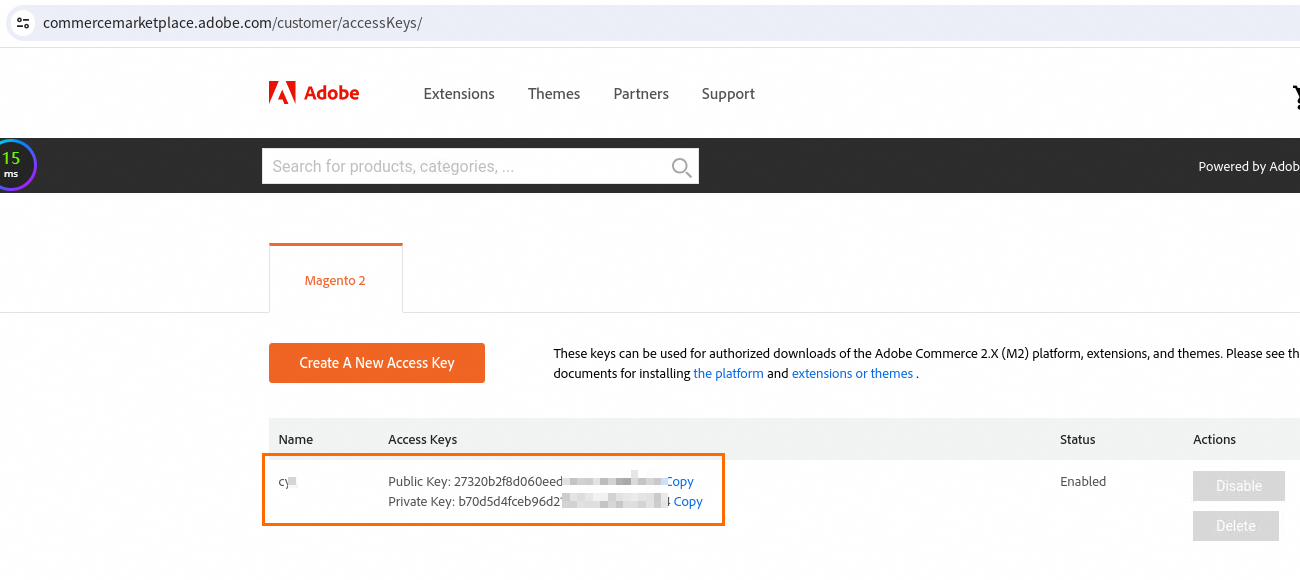Click the search magnifier icon
The width and height of the screenshot is (1300, 580).
[x=681, y=167]
